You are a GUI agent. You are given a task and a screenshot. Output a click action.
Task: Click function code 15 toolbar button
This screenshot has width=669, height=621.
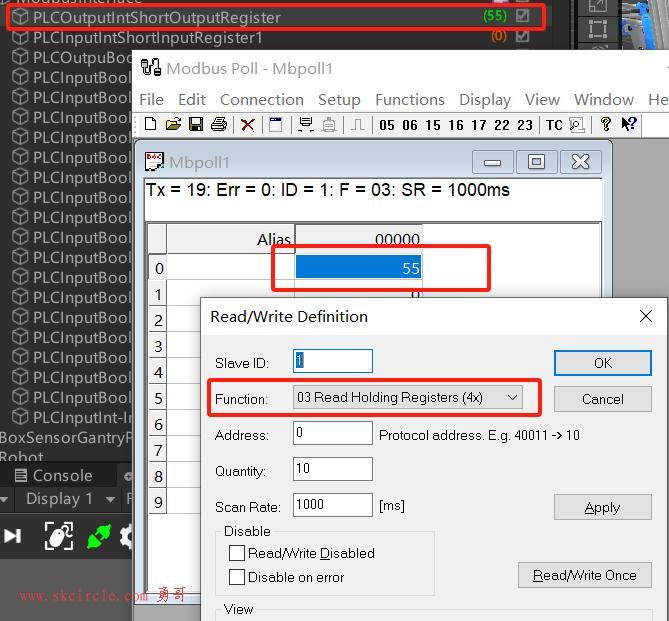pyautogui.click(x=433, y=125)
